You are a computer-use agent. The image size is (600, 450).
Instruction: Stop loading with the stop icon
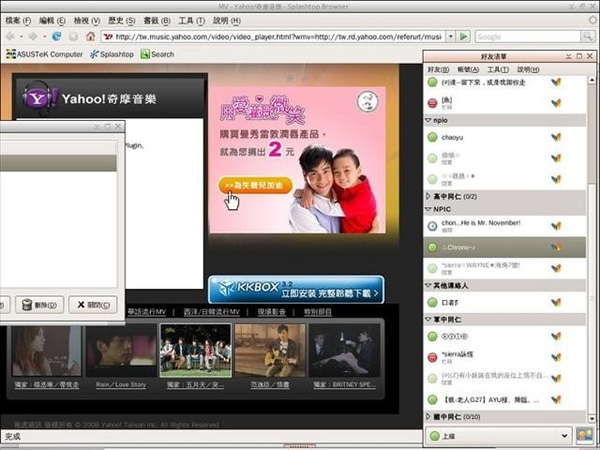(73, 36)
